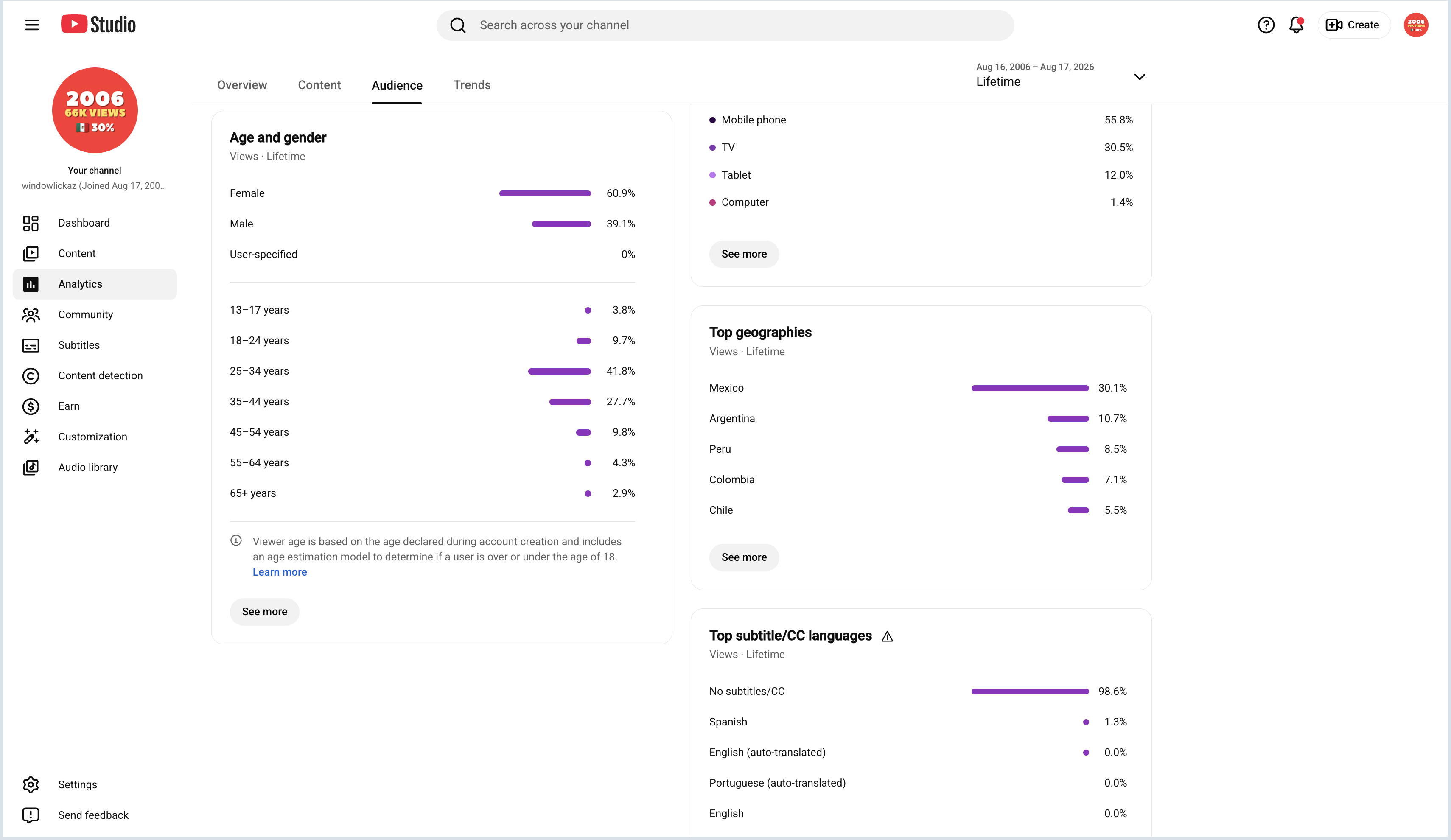Click the Mexico views percentage bar
This screenshot has width=1451, height=840.
coord(1030,388)
